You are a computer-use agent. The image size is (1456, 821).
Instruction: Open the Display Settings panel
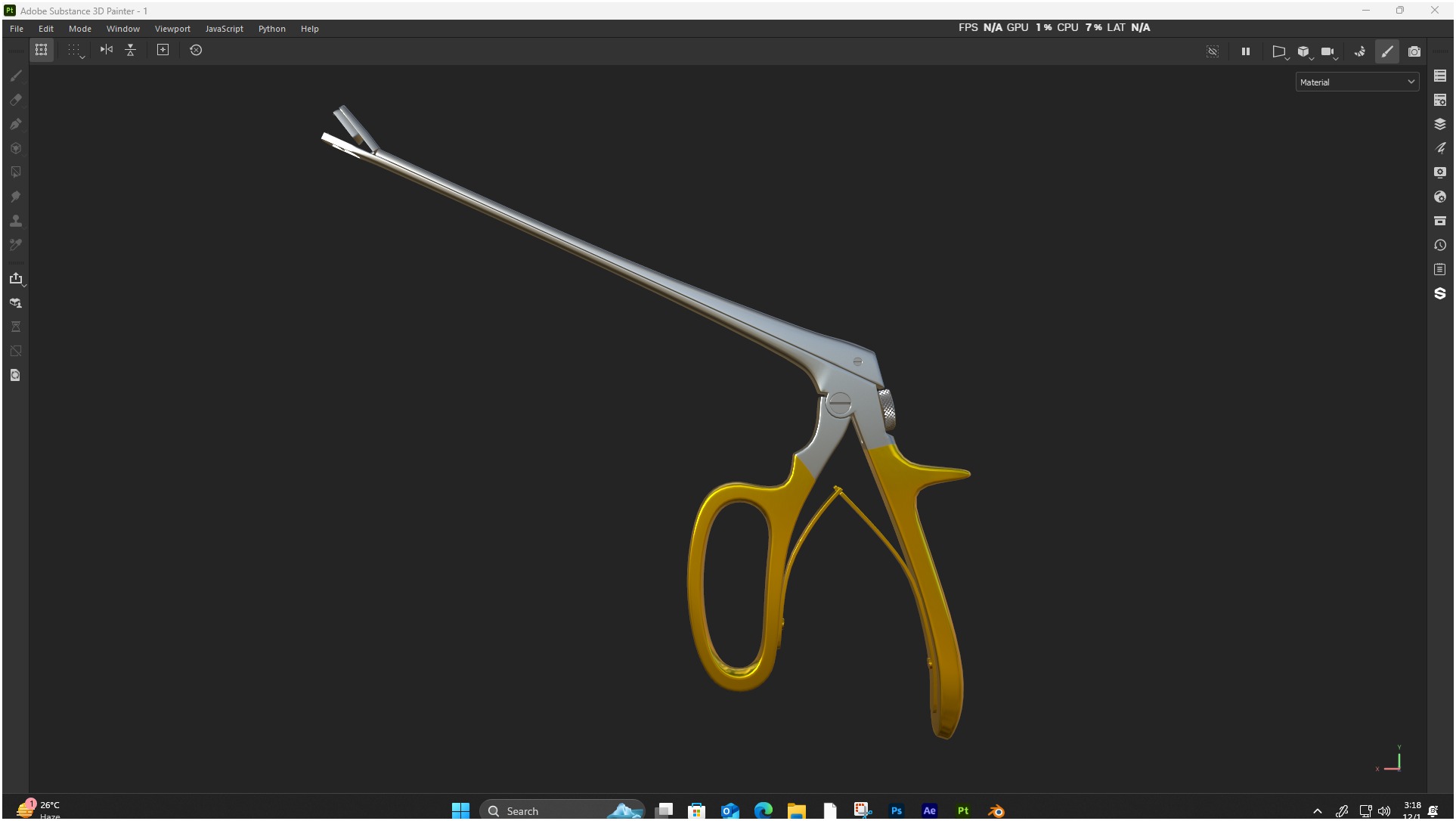pos(1440,172)
